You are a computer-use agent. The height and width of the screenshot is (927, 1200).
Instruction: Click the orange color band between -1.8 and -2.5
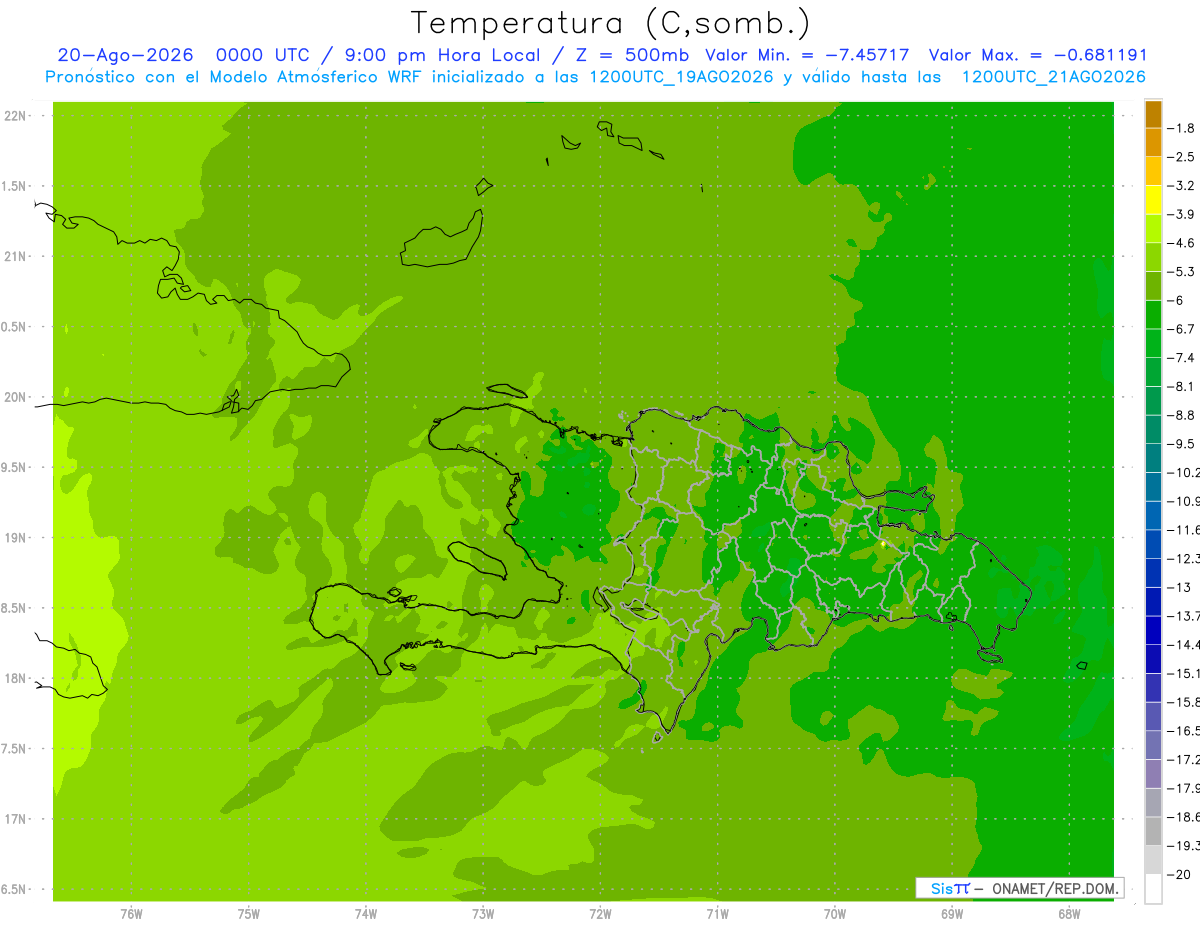[x=1153, y=143]
